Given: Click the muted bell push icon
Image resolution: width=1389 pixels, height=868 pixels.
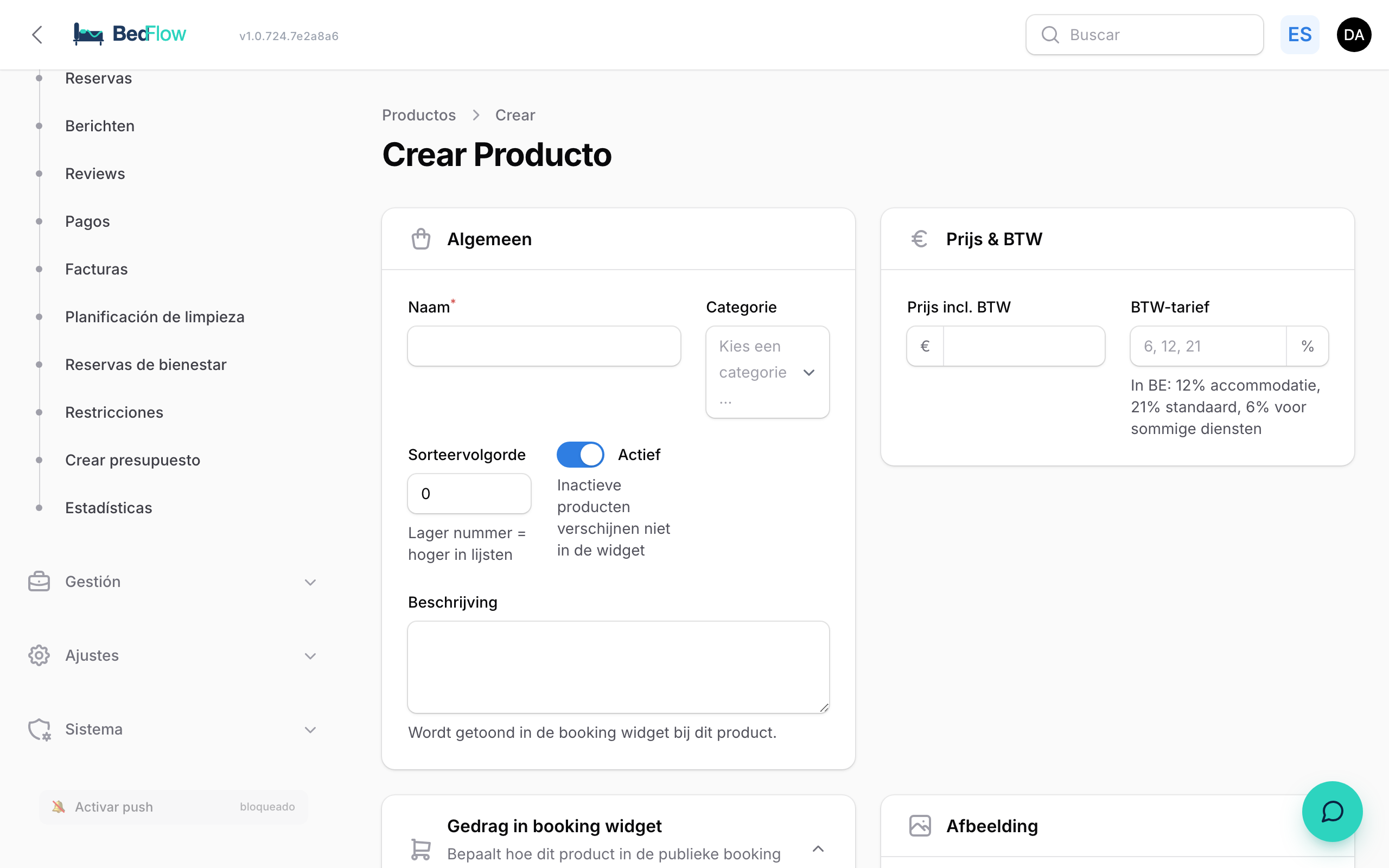Looking at the screenshot, I should pos(58,807).
